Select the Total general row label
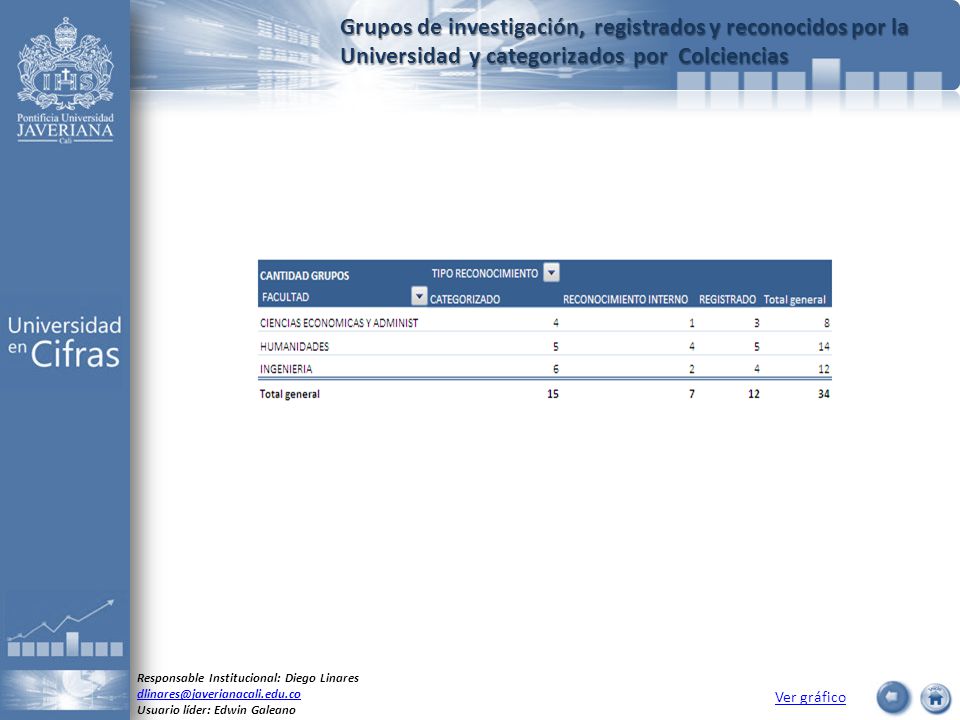 coord(290,394)
